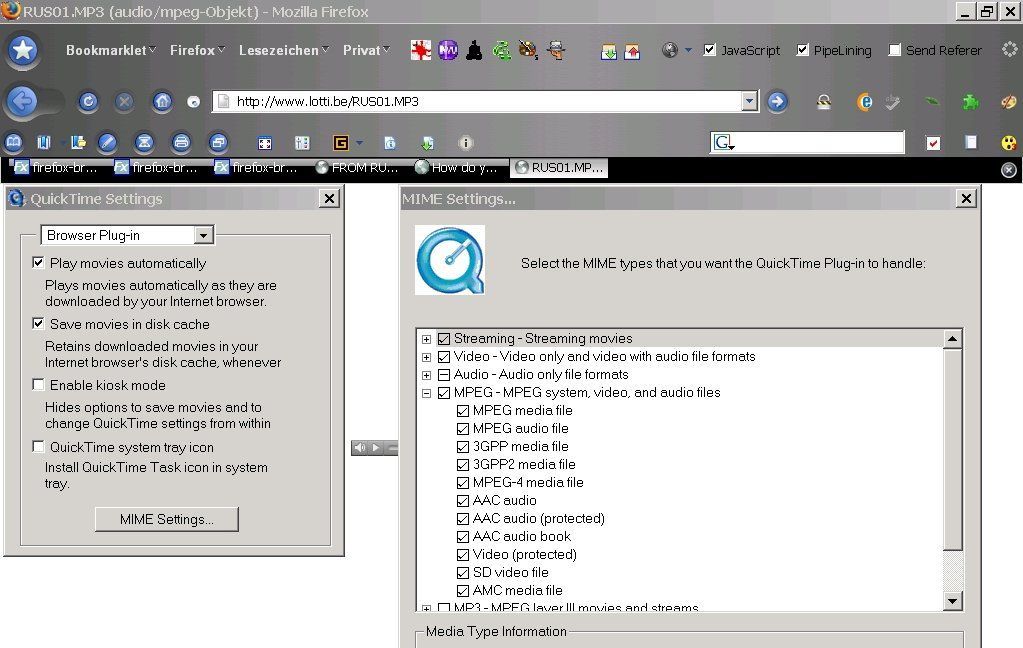Viewport: 1023px width, 648px height.
Task: Click the orange G toolbar icon
Action: click(x=341, y=142)
